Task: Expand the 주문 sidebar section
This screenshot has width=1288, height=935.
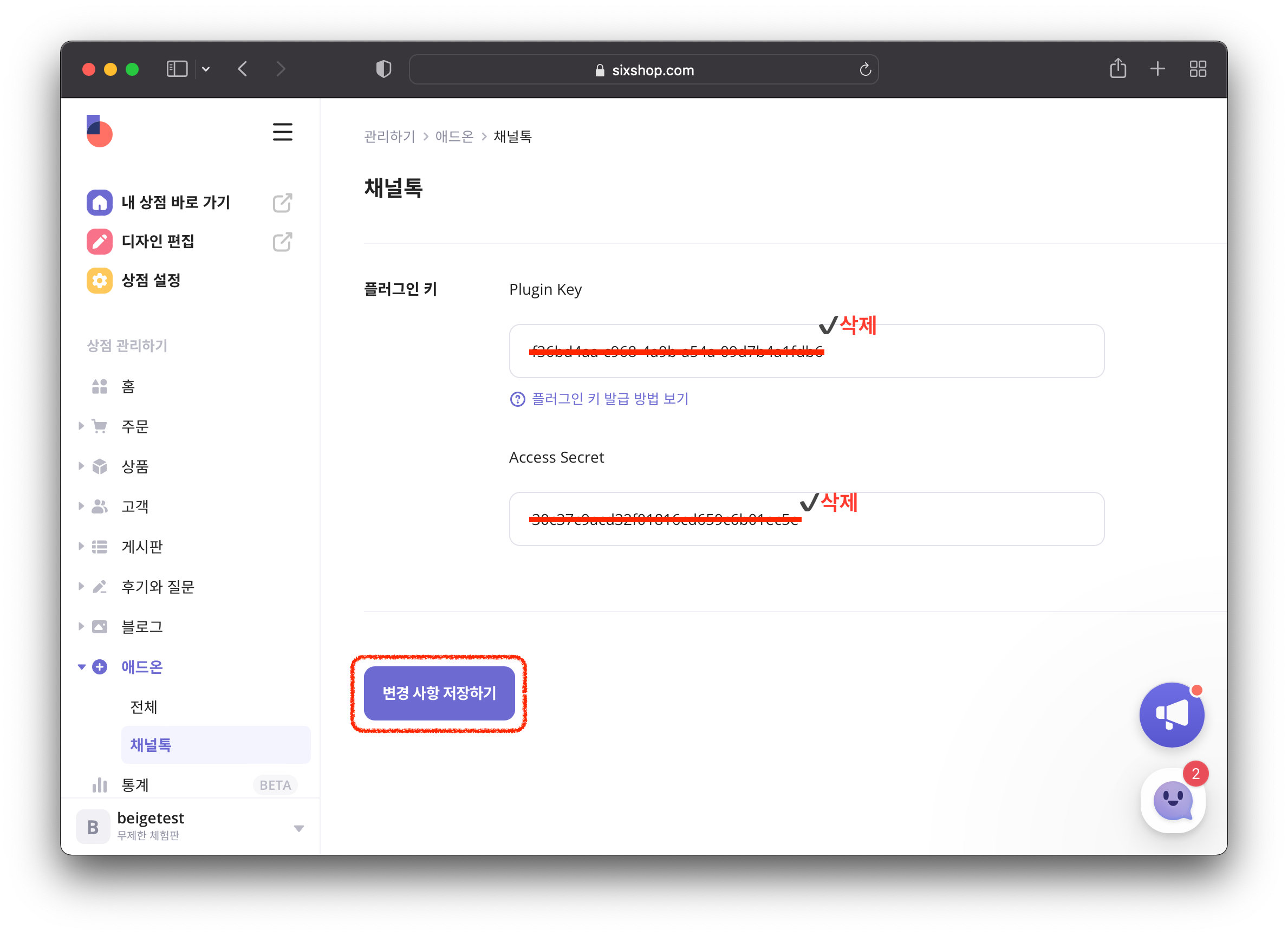Action: point(134,427)
